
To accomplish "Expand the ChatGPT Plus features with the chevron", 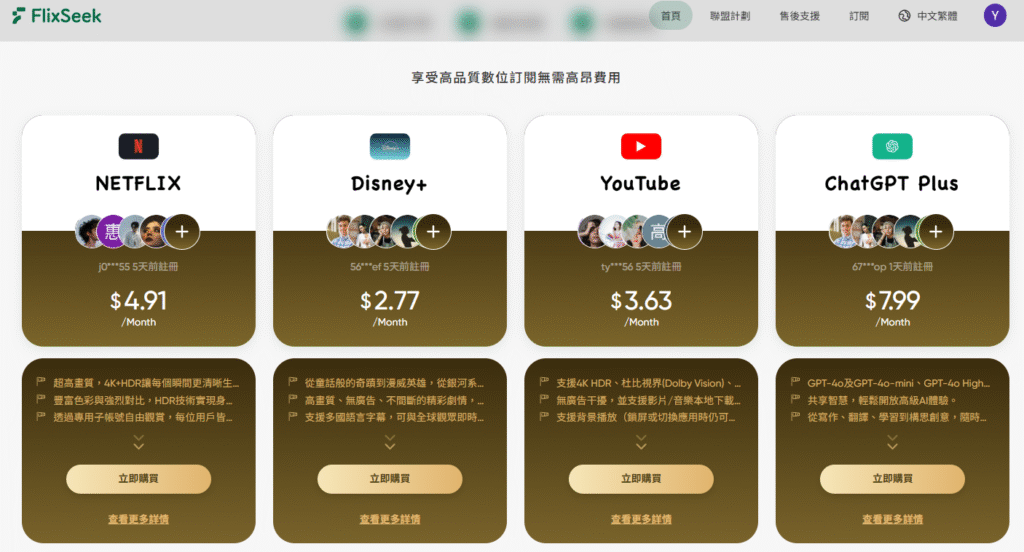I will click(x=892, y=442).
